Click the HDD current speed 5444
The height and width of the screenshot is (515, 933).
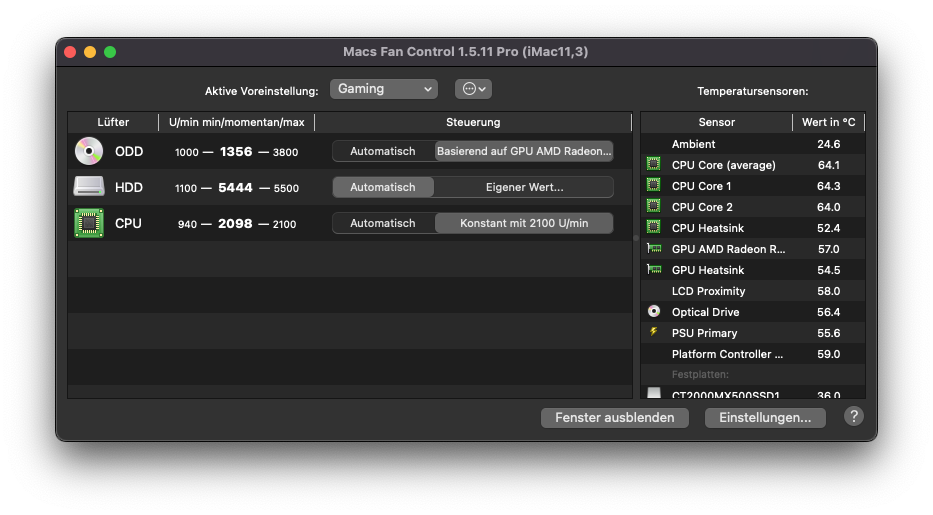pyautogui.click(x=235, y=187)
